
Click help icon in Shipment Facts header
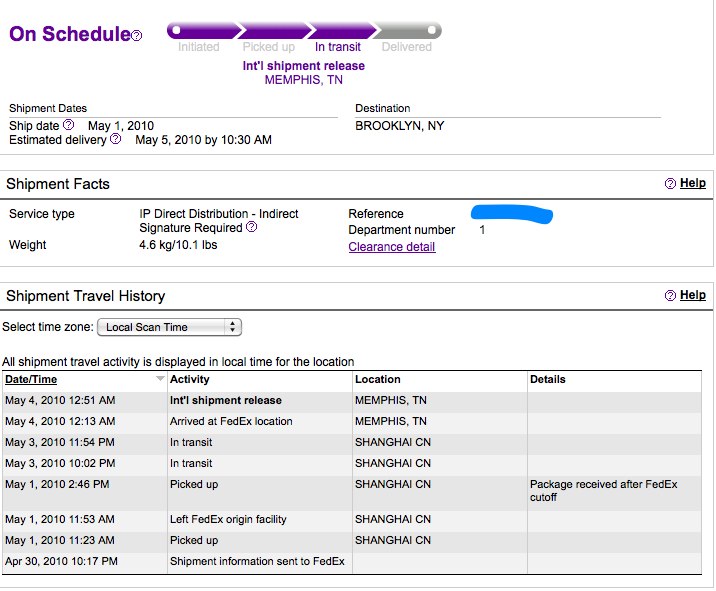pos(670,184)
